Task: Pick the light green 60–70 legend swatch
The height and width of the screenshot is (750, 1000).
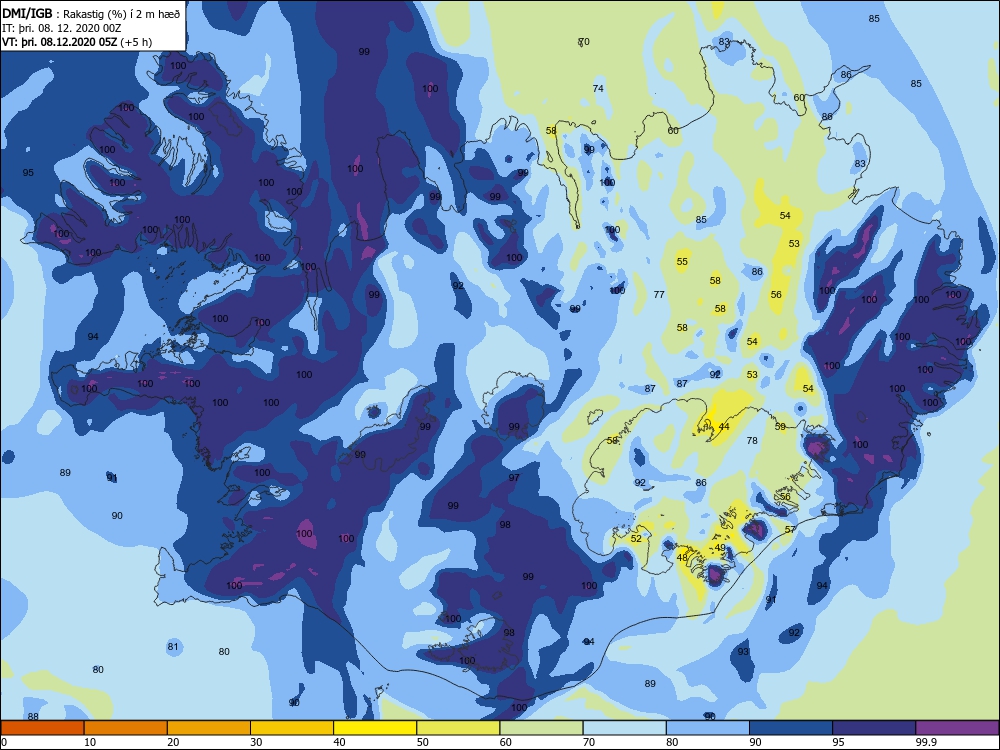Action: coord(541,728)
